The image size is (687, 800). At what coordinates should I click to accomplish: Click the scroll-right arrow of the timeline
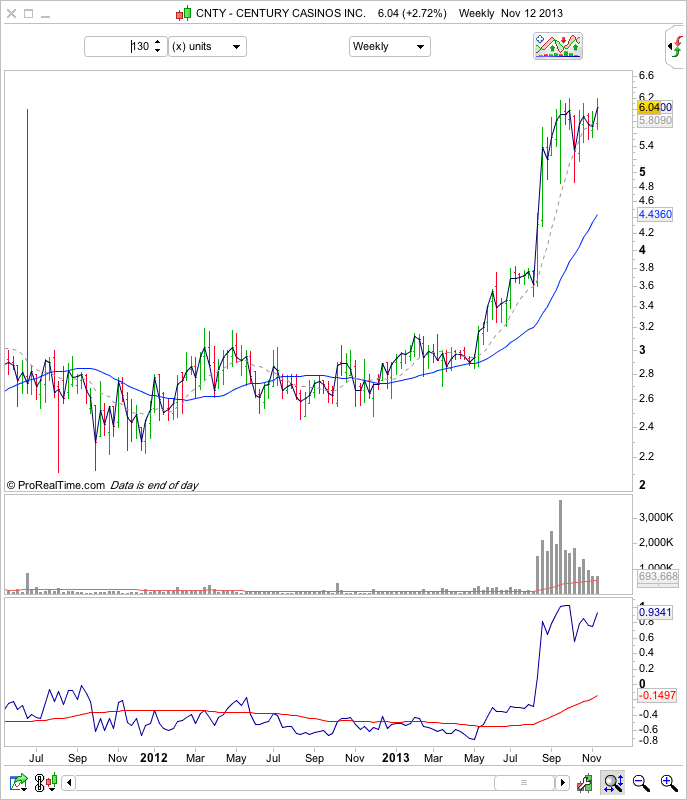563,782
